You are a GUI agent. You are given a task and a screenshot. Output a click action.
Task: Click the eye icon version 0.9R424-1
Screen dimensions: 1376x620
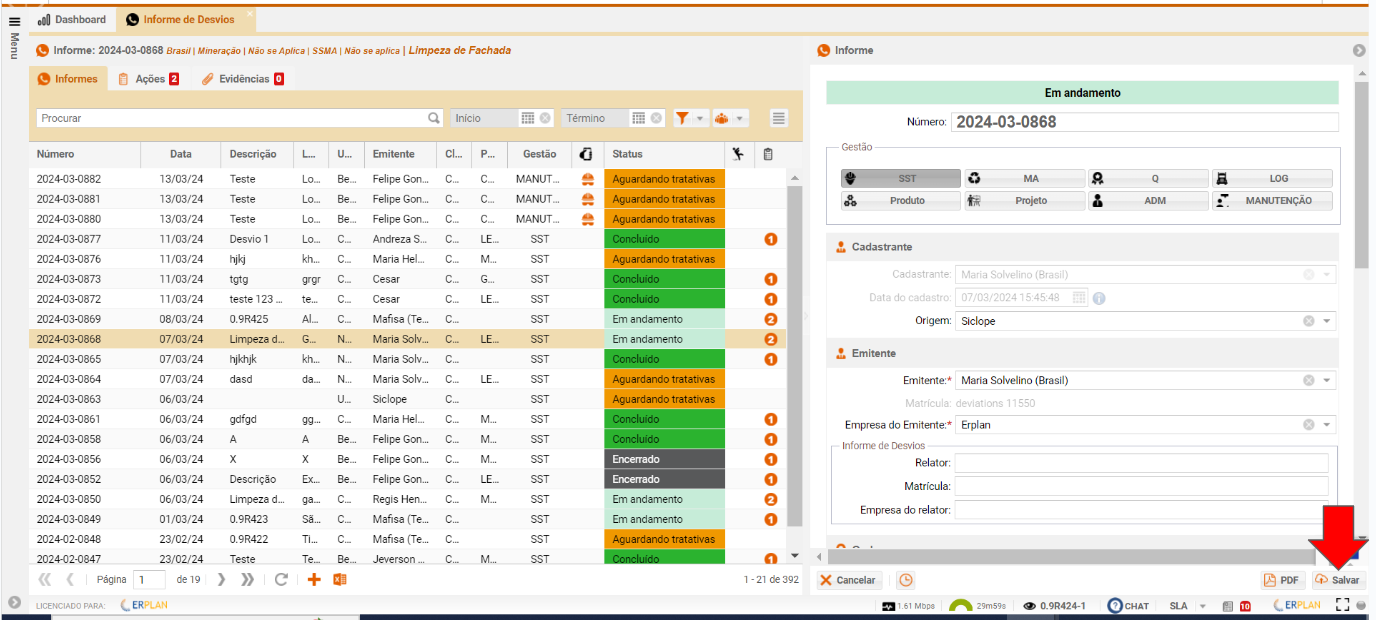point(1029,606)
